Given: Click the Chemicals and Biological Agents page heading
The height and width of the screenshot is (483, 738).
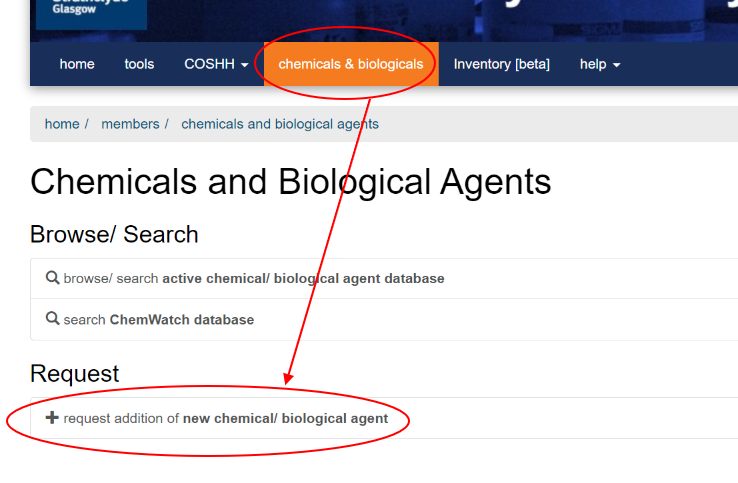Looking at the screenshot, I should (x=290, y=182).
